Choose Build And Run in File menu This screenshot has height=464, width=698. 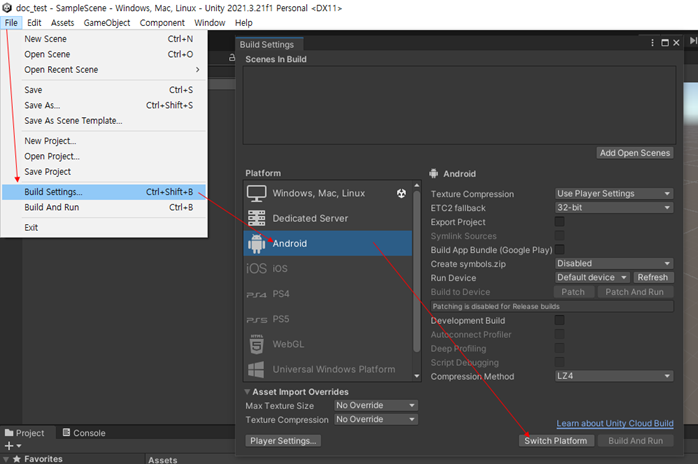pos(104,208)
